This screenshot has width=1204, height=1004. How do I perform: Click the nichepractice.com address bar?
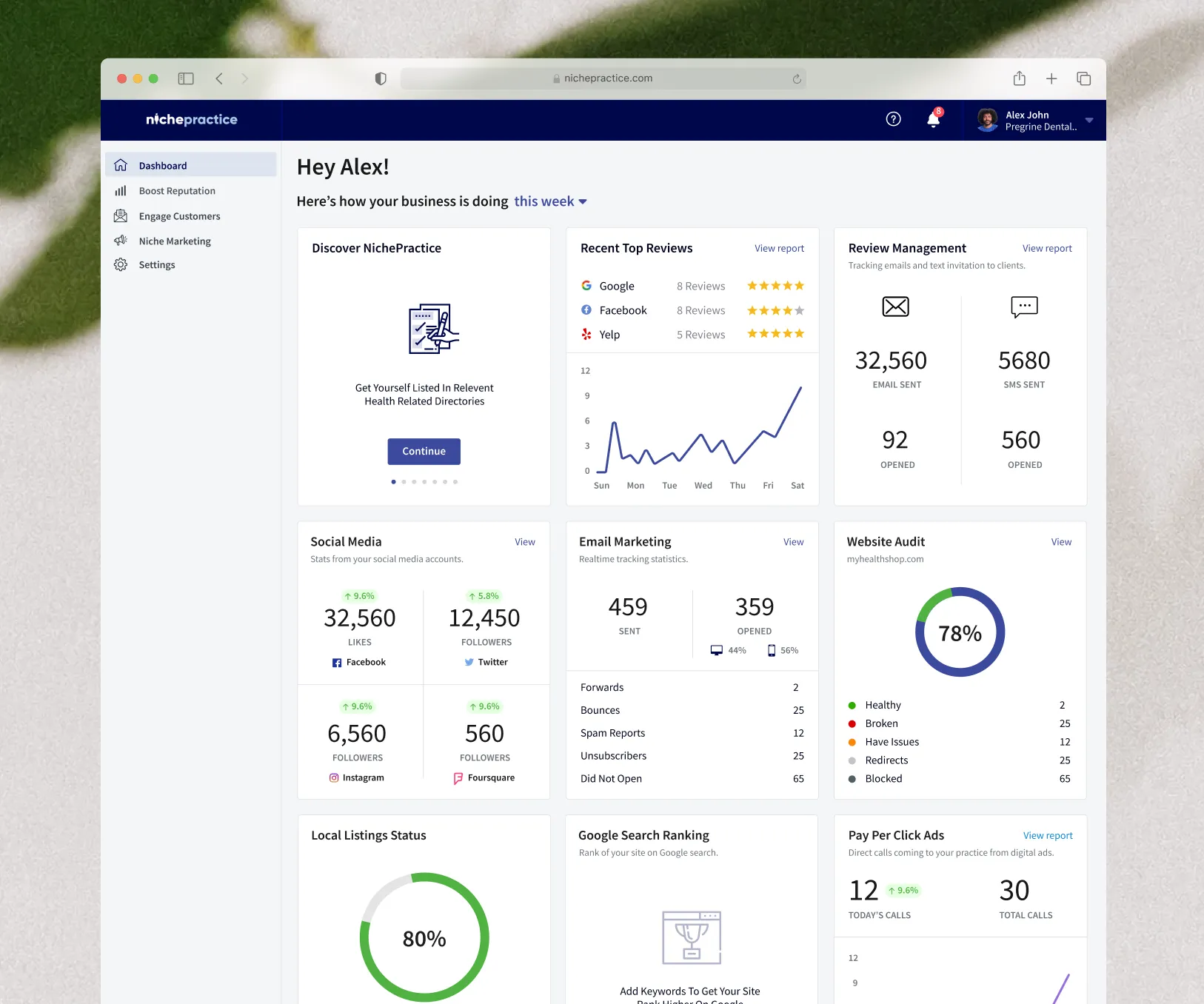(x=603, y=78)
